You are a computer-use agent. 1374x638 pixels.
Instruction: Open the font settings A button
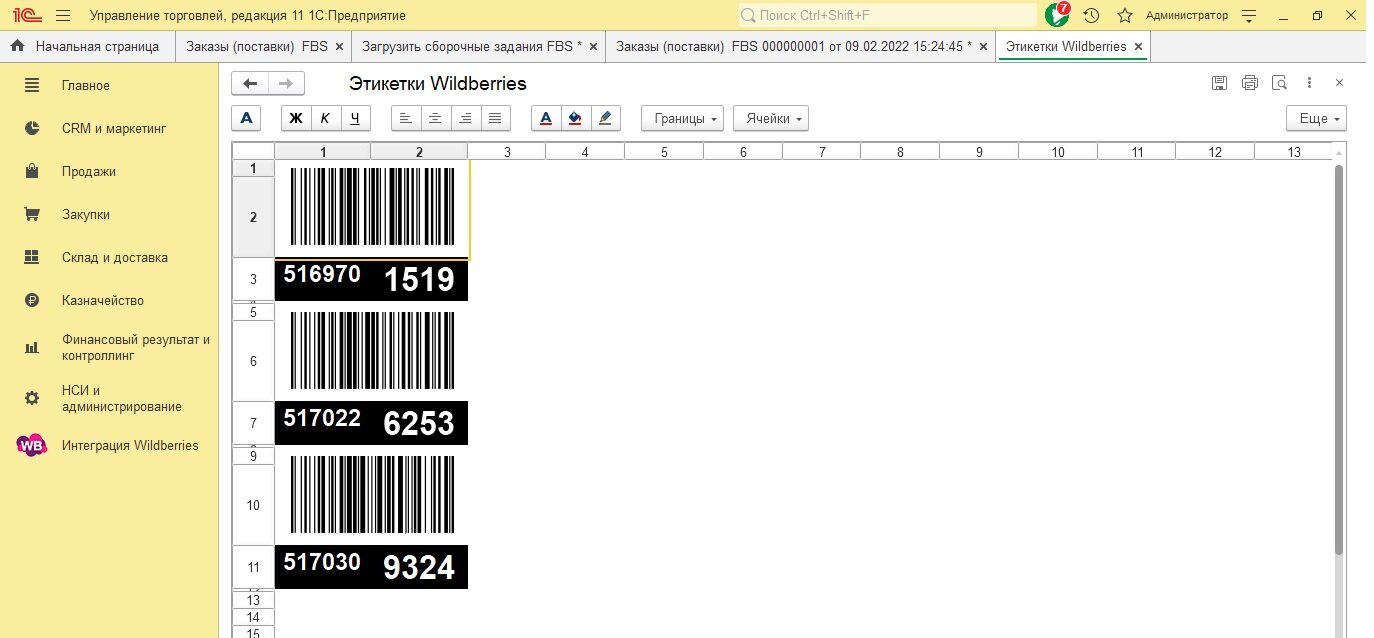click(246, 118)
